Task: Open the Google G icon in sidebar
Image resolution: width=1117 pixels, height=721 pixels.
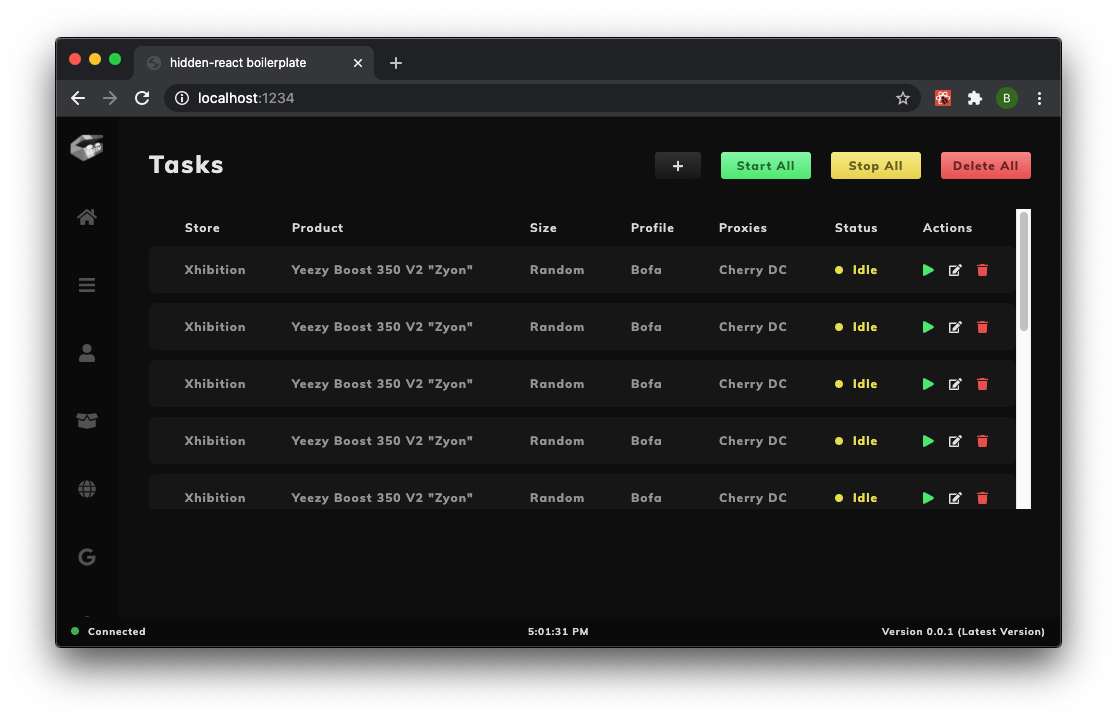Action: click(87, 556)
